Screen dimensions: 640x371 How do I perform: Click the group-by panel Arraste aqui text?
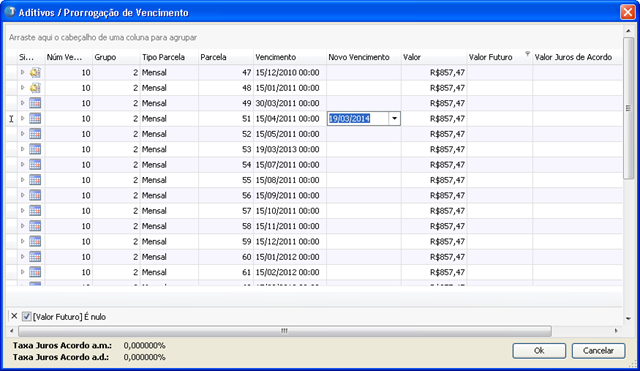click(x=103, y=38)
